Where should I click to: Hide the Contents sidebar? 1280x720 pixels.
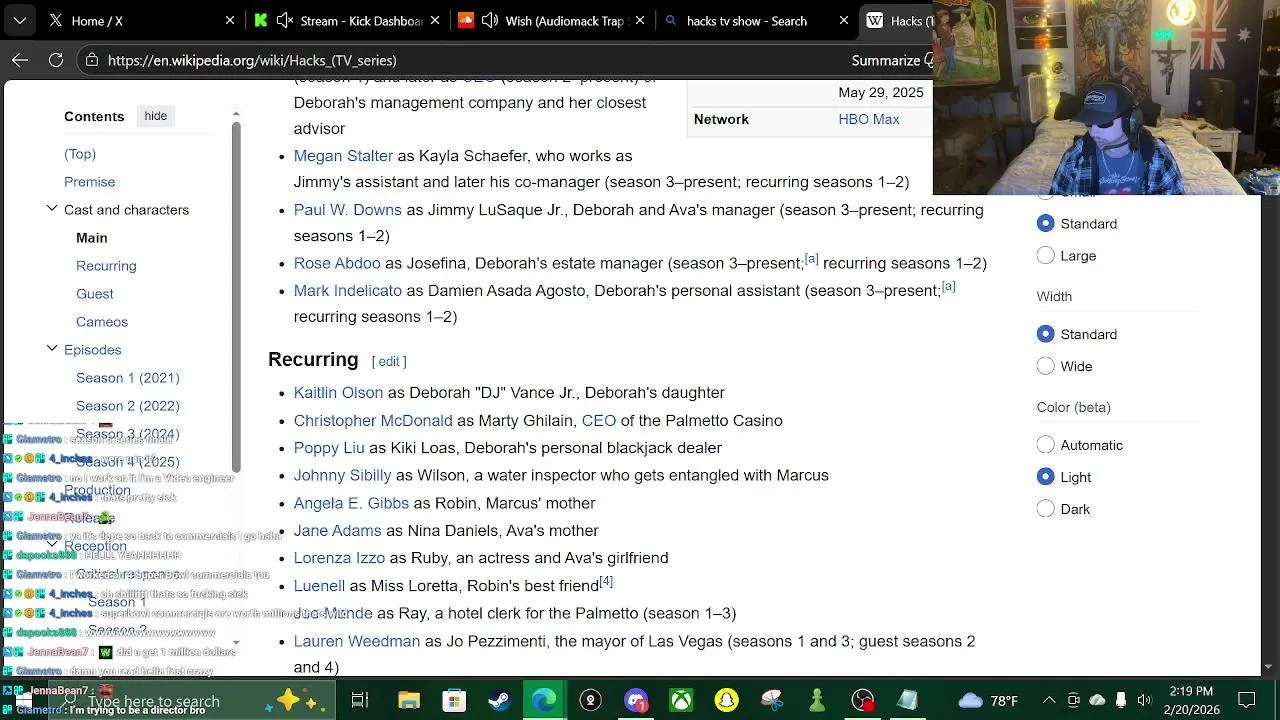pyautogui.click(x=155, y=116)
